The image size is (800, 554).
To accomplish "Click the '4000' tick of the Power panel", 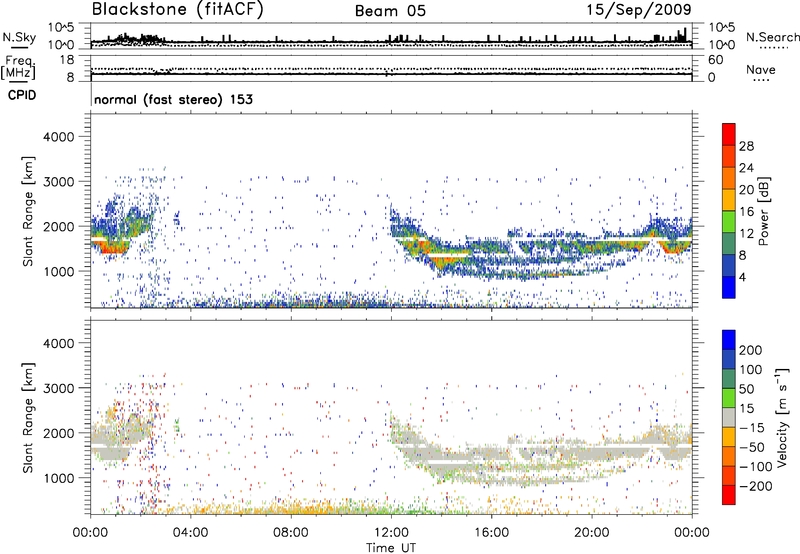I will point(59,137).
